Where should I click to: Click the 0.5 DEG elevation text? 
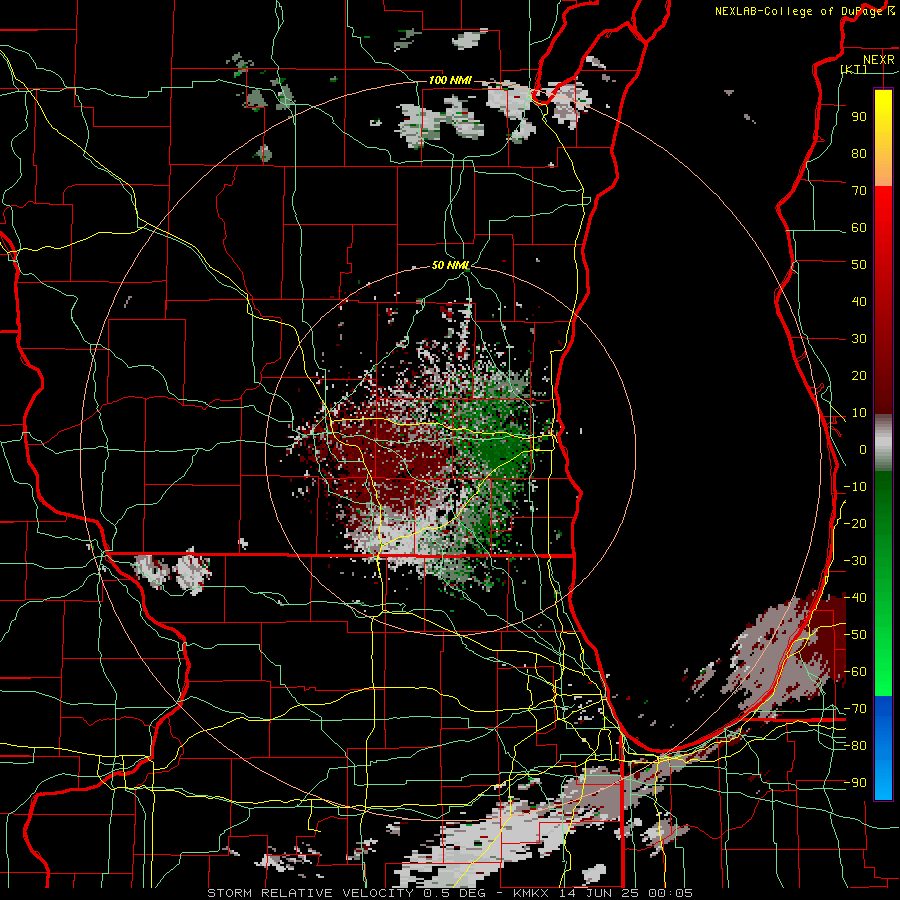click(457, 893)
